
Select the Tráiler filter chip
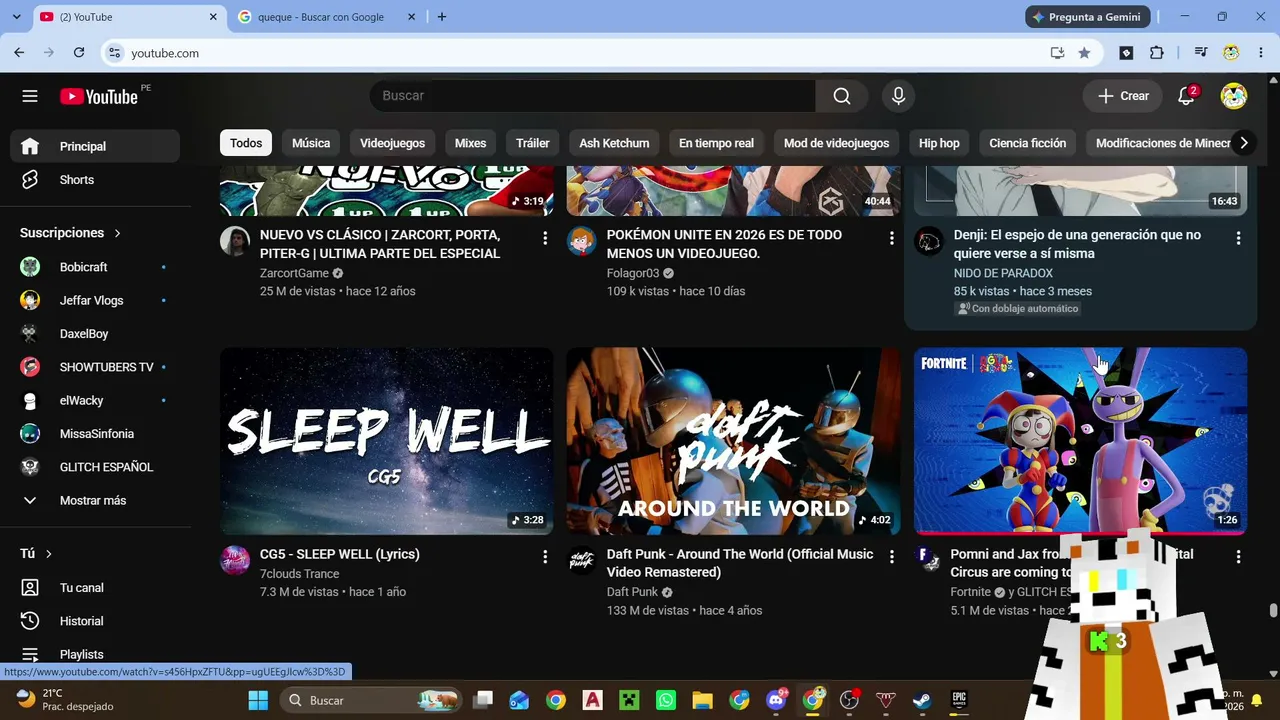point(533,143)
